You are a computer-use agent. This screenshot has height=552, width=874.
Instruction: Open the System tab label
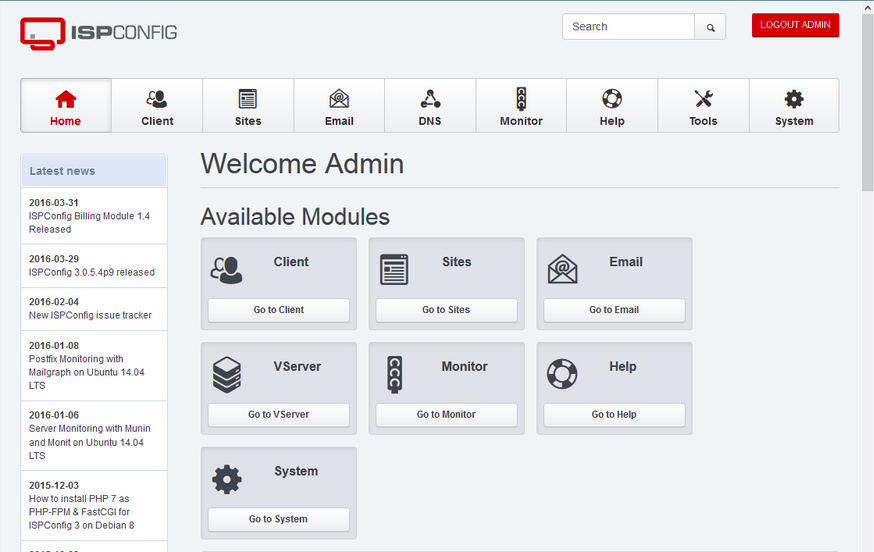tap(794, 121)
